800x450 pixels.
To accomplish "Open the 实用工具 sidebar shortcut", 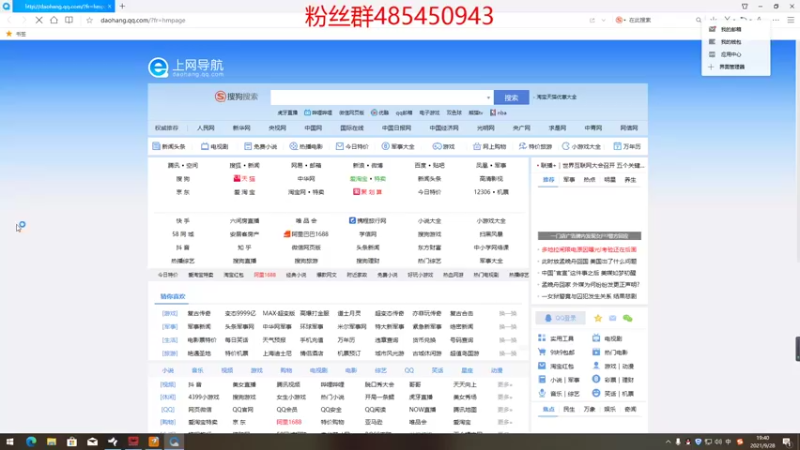I will 556,338.
